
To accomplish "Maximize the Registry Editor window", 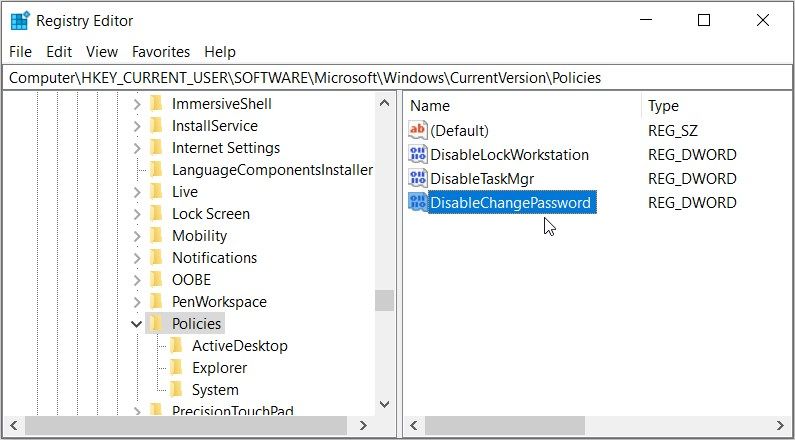I will [704, 20].
